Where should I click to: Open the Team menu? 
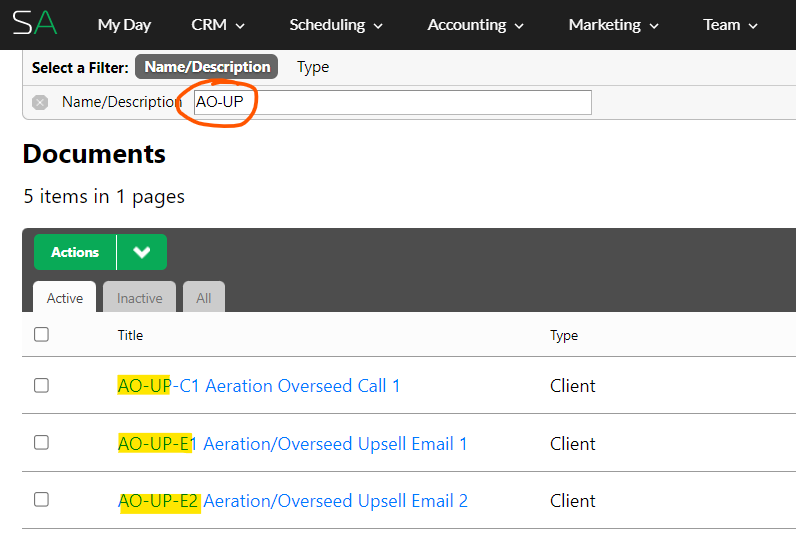pyautogui.click(x=729, y=25)
